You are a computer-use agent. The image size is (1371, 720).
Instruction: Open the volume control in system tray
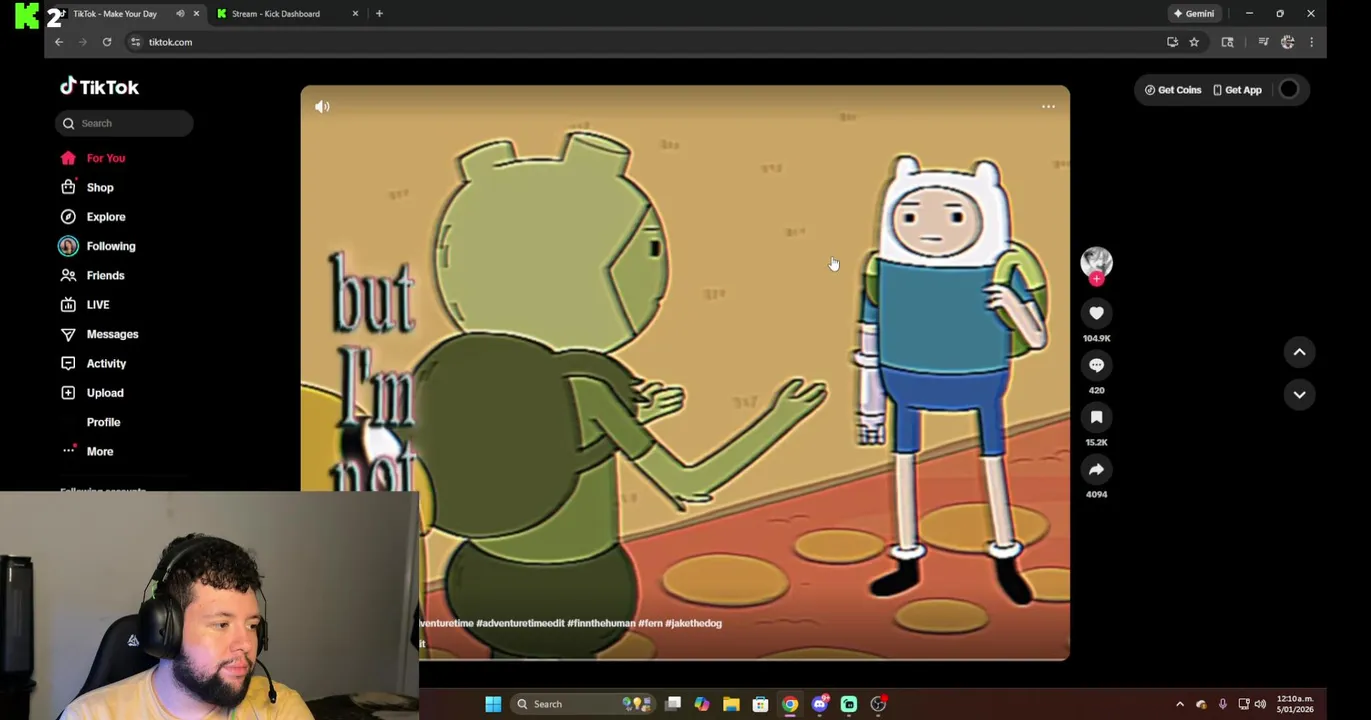point(1260,704)
